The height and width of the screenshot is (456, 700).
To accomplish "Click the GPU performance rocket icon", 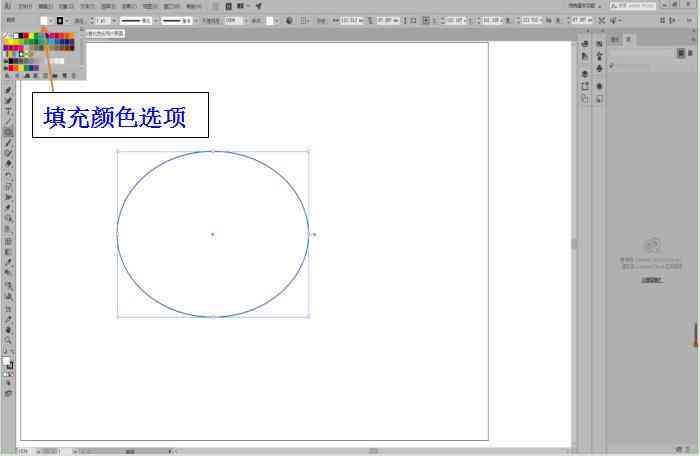I will click(258, 6).
